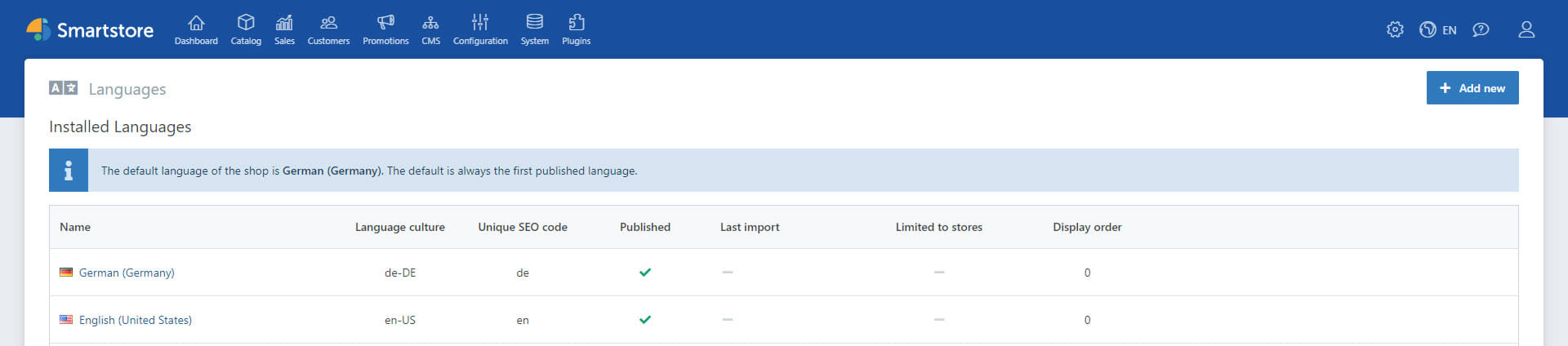Click the settings gear icon
The height and width of the screenshot is (346, 1568).
pos(1395,30)
